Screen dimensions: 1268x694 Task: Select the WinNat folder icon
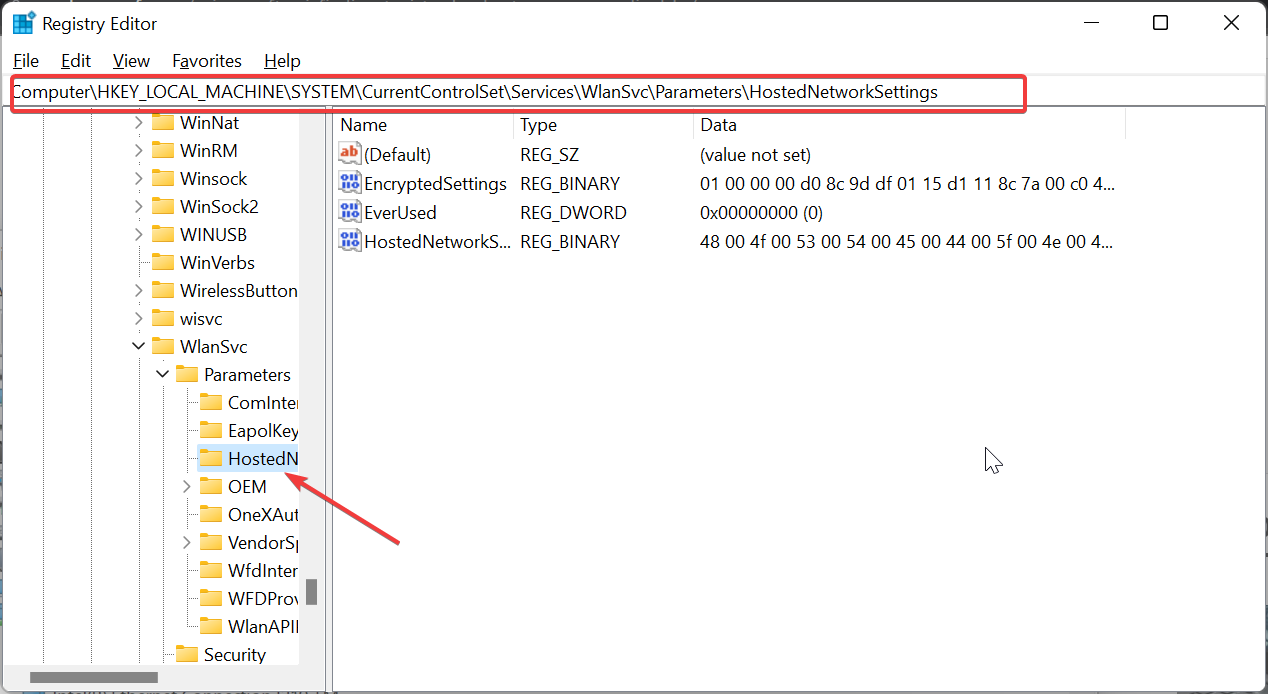pos(163,123)
